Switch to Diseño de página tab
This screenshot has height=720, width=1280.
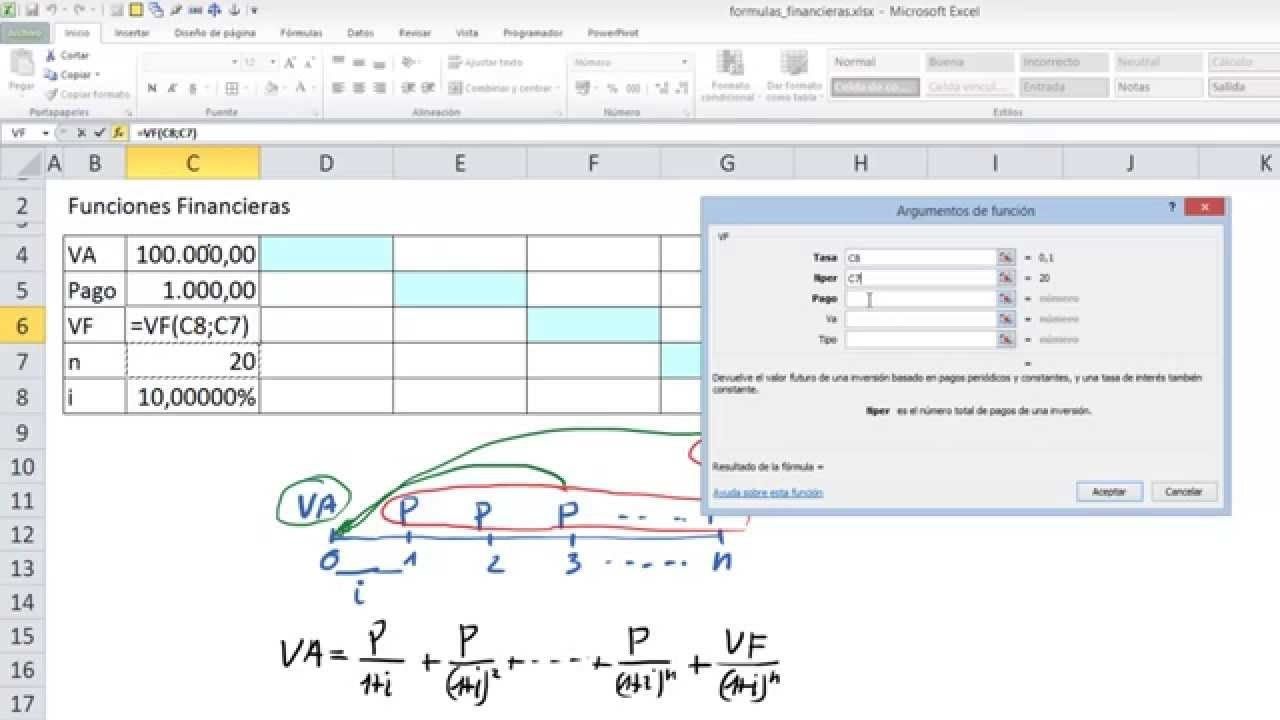215,33
